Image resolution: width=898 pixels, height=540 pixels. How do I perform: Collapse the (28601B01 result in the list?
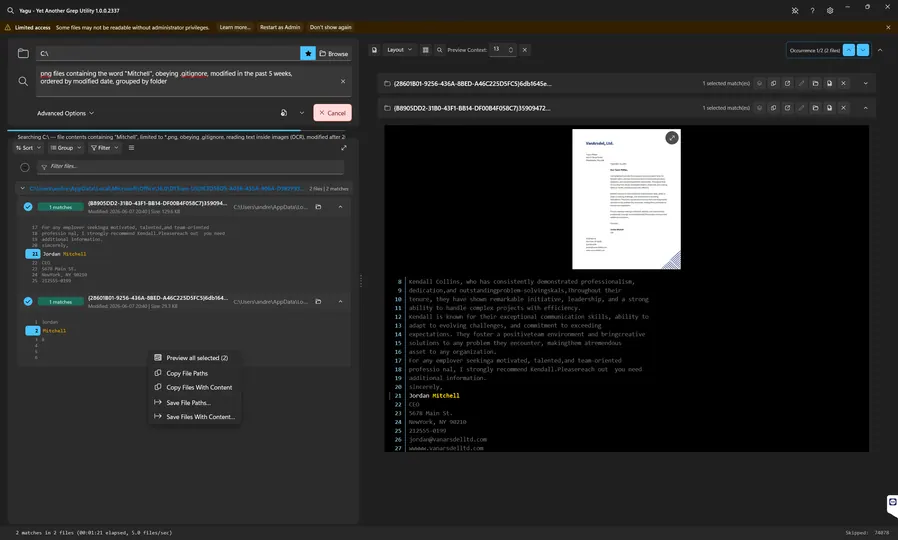point(340,301)
